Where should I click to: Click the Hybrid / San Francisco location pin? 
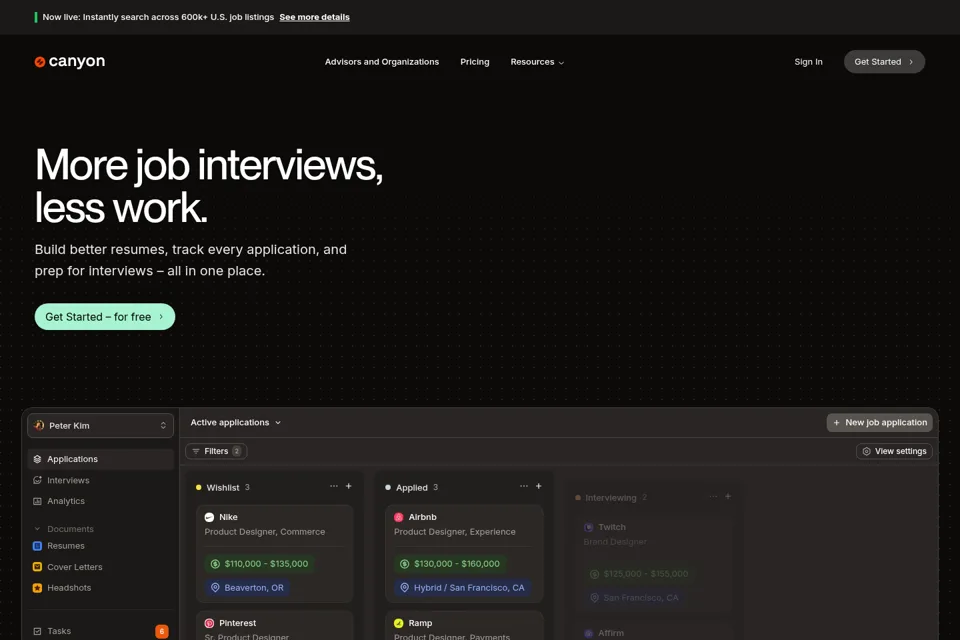tap(404, 587)
